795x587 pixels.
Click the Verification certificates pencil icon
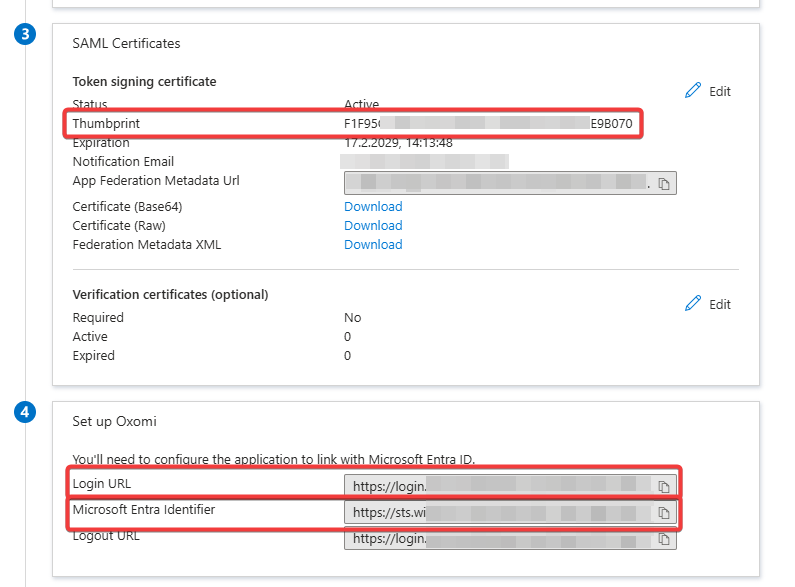693,304
